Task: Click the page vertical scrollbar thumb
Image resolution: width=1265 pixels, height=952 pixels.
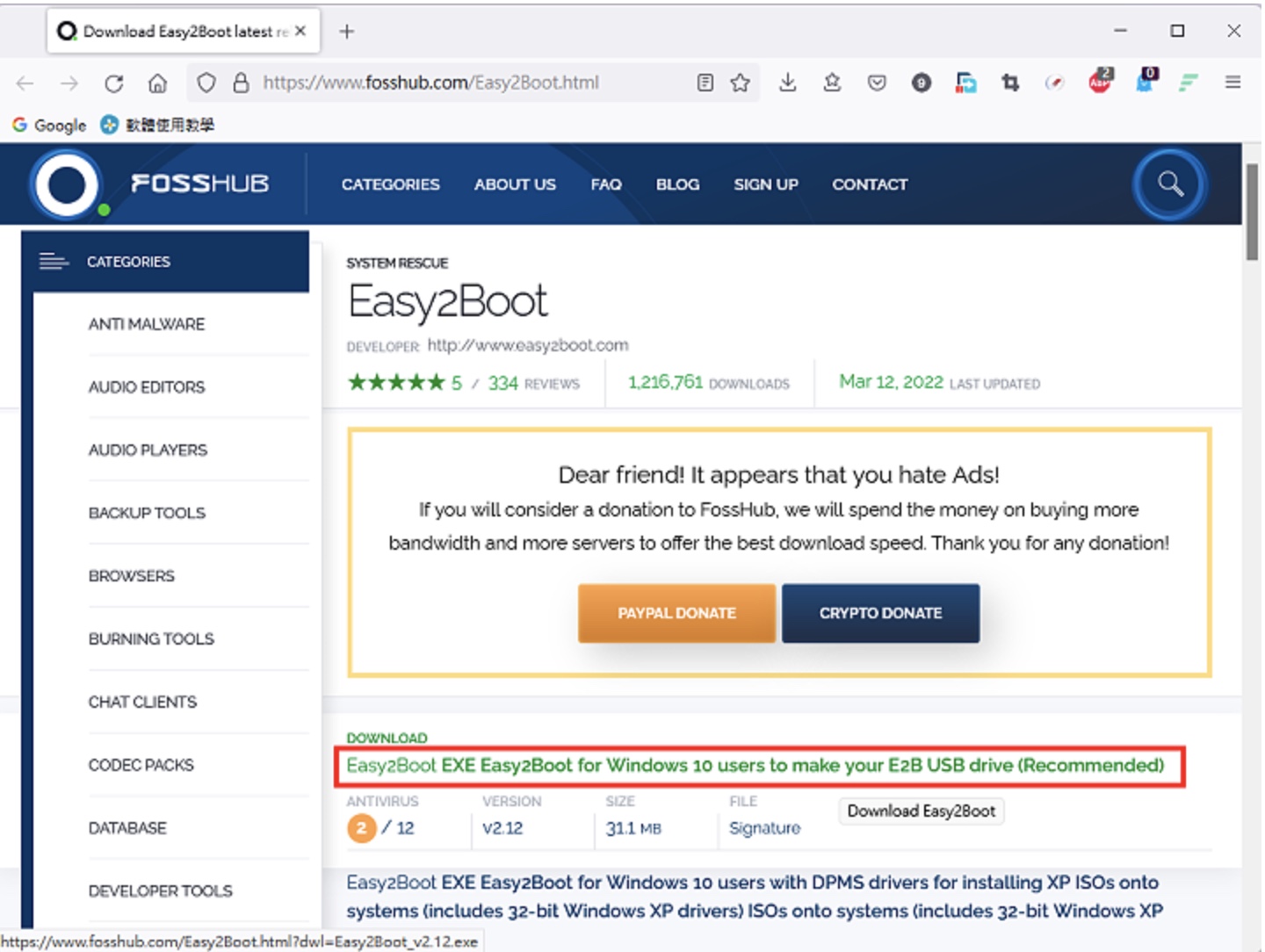Action: pyautogui.click(x=1252, y=211)
